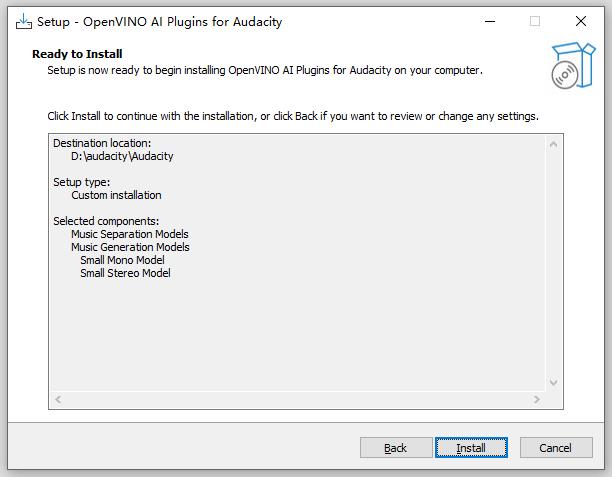
Task: Click the disabled maximize window button
Action: (x=535, y=21)
